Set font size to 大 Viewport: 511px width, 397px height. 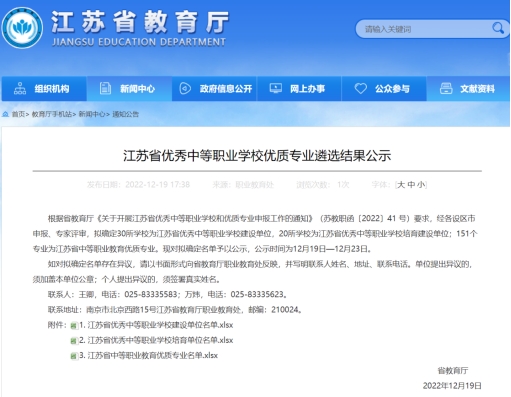[x=401, y=185]
